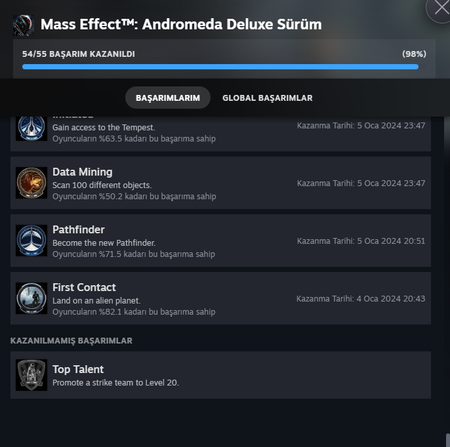
Task: Click the Pathfinder achievement badge icon
Action: pos(31,241)
